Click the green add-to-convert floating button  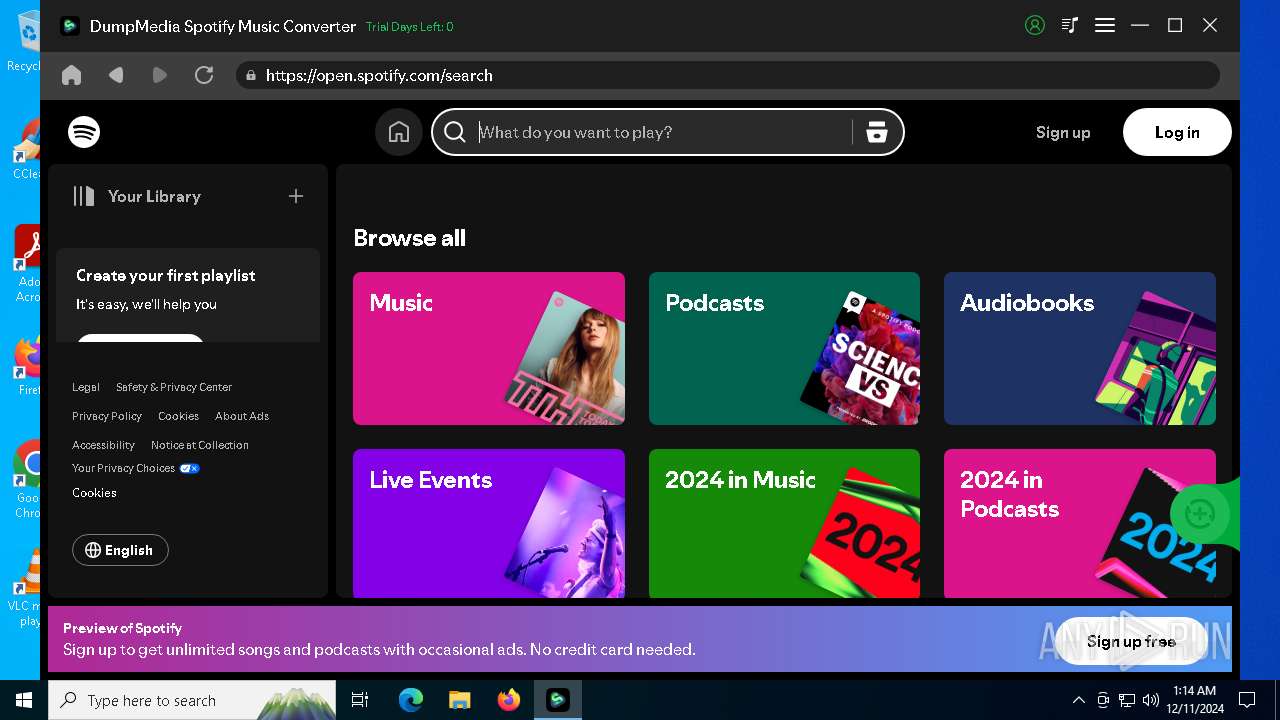tap(1200, 514)
